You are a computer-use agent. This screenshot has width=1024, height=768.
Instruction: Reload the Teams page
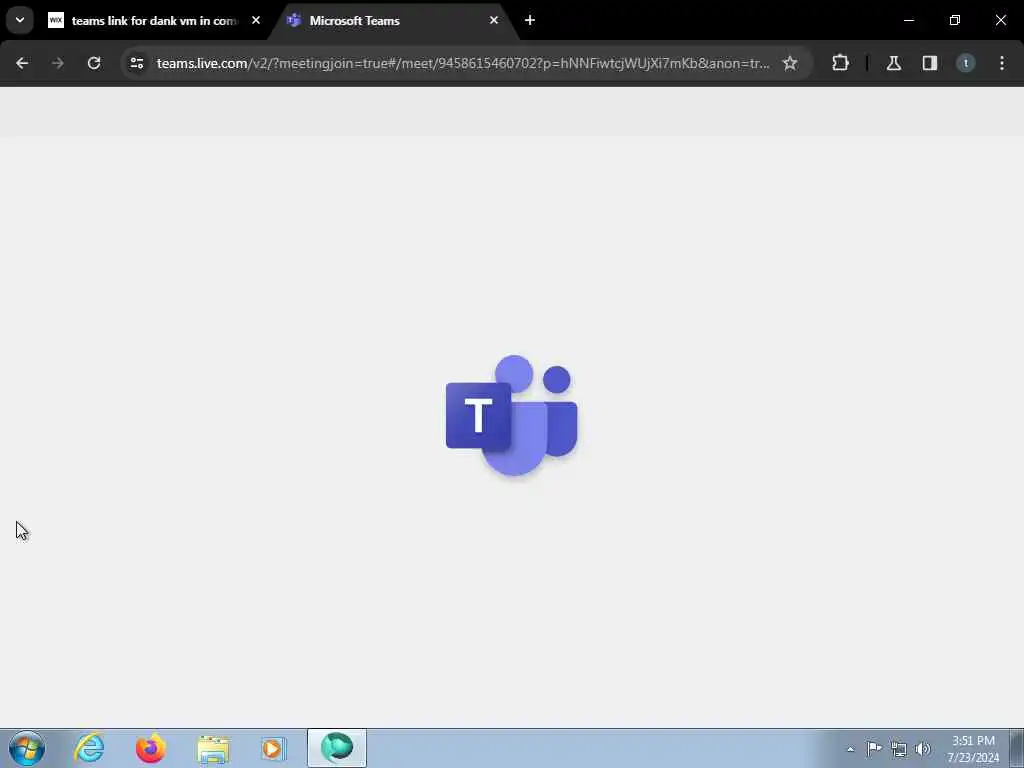[94, 63]
